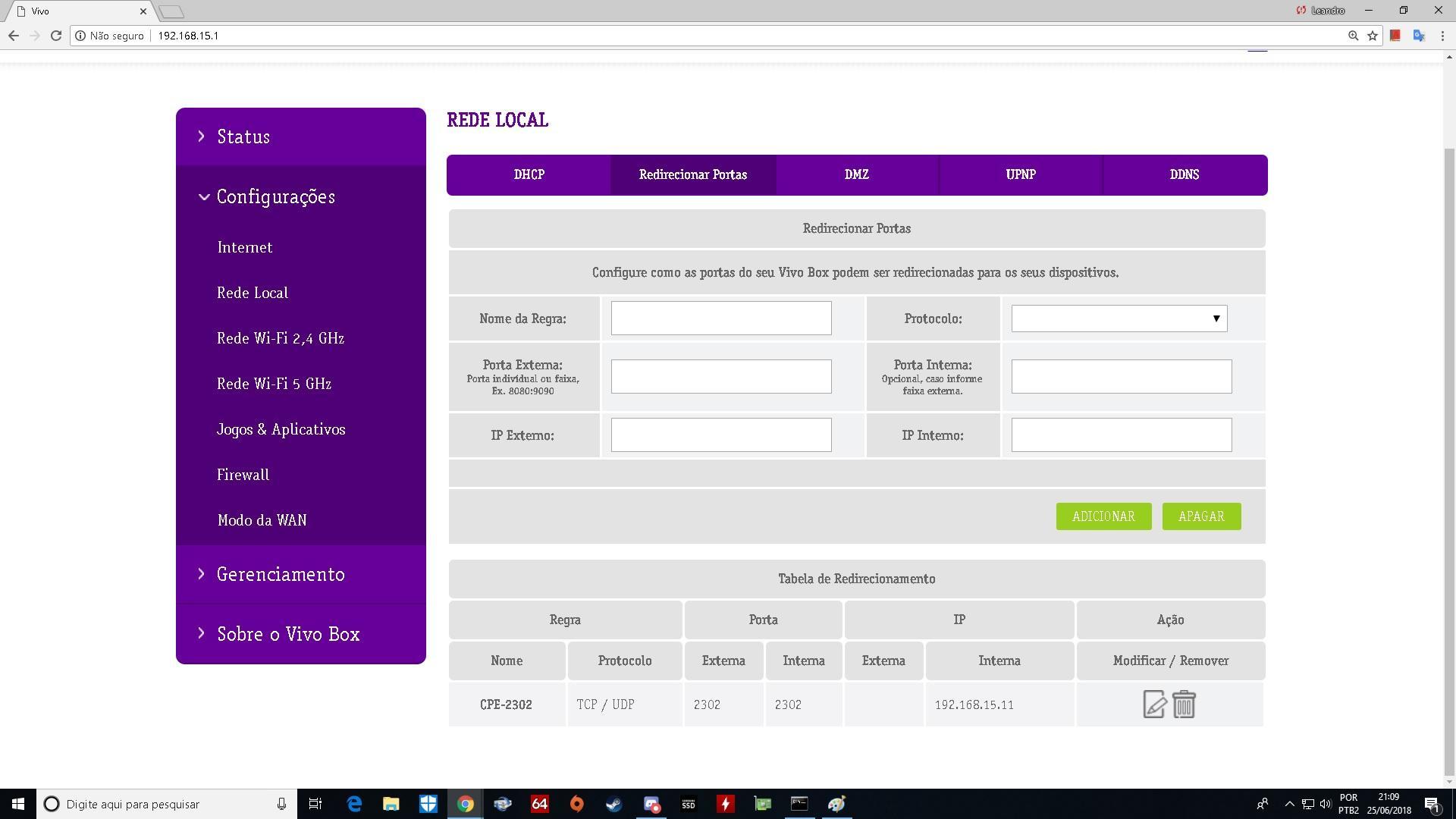Expand the Gerenciamento menu section

(x=301, y=574)
